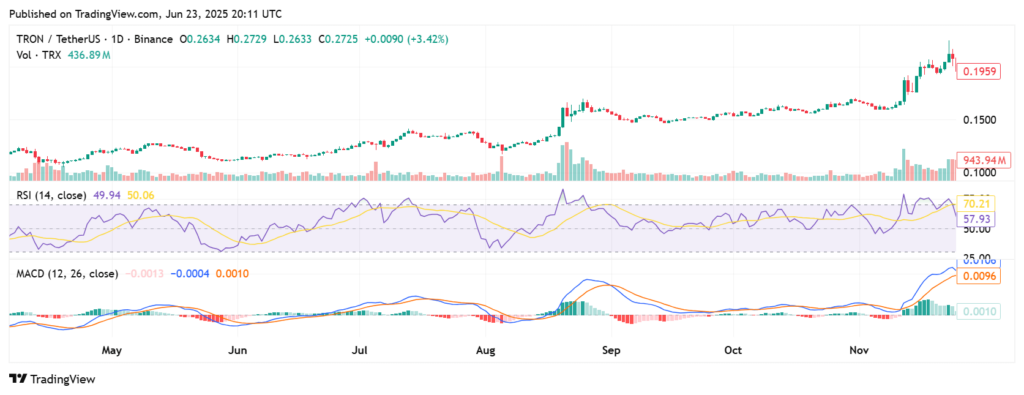Select the MACD (12, 26, close) legend
The height and width of the screenshot is (395, 1024).
pos(67,274)
